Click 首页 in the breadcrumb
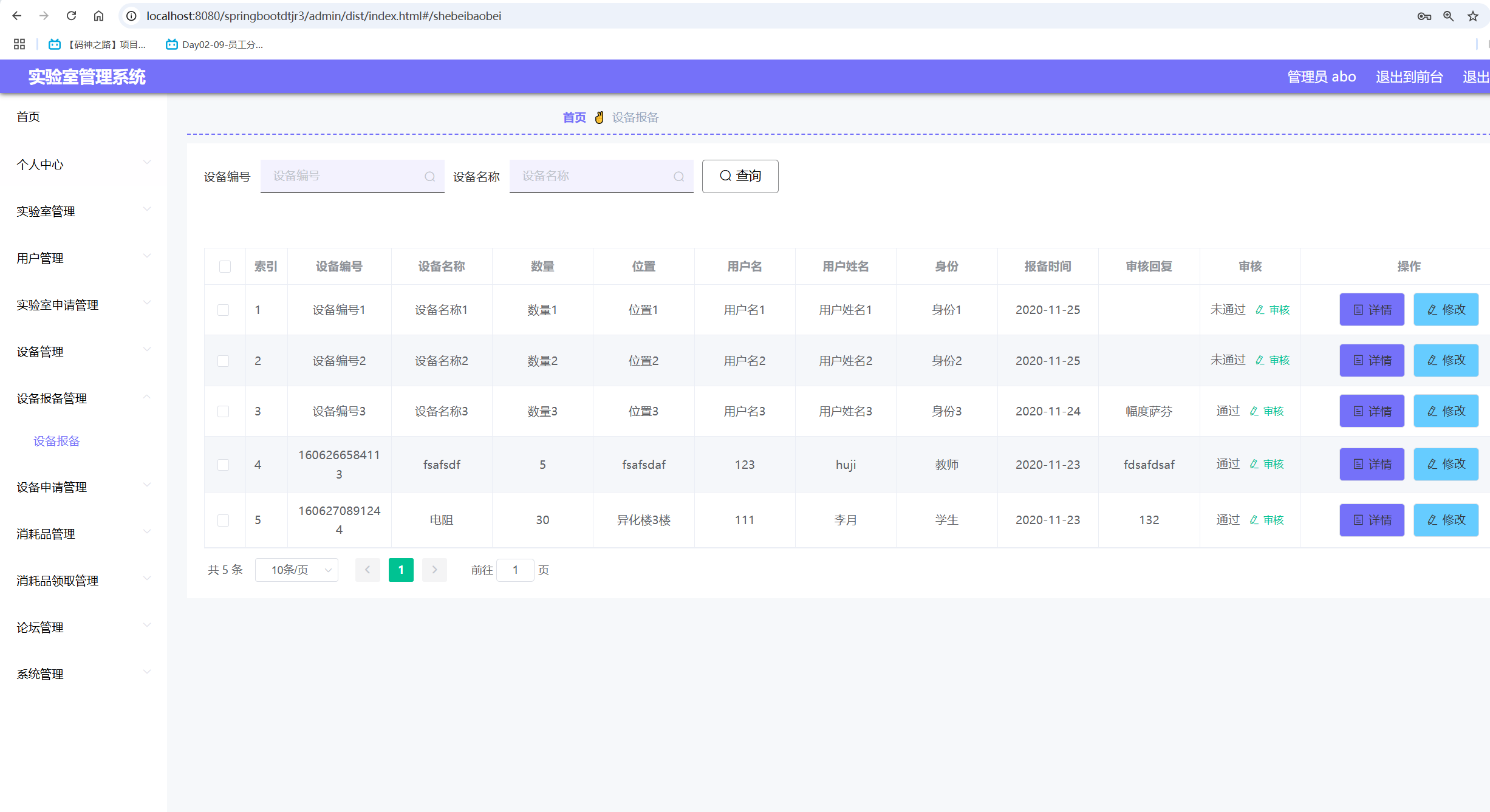This screenshot has height=812, width=1490. pyautogui.click(x=575, y=117)
